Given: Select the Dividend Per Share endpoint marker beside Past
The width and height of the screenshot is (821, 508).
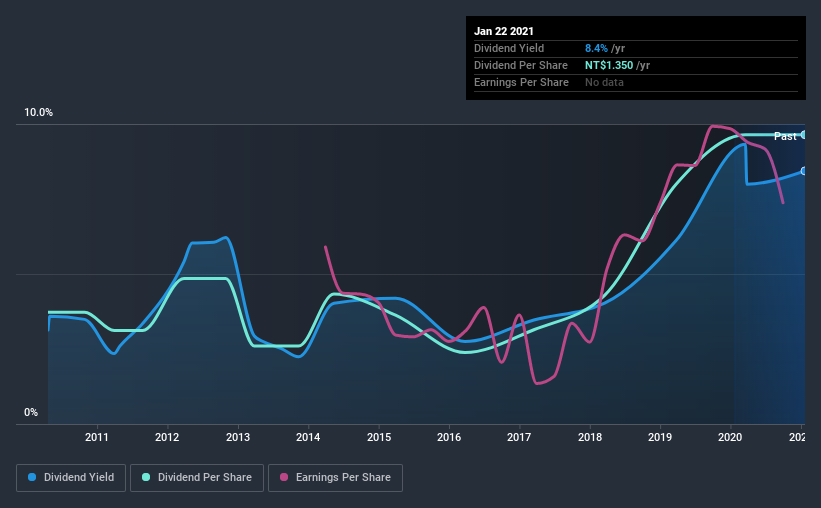Looking at the screenshot, I should (x=804, y=135).
